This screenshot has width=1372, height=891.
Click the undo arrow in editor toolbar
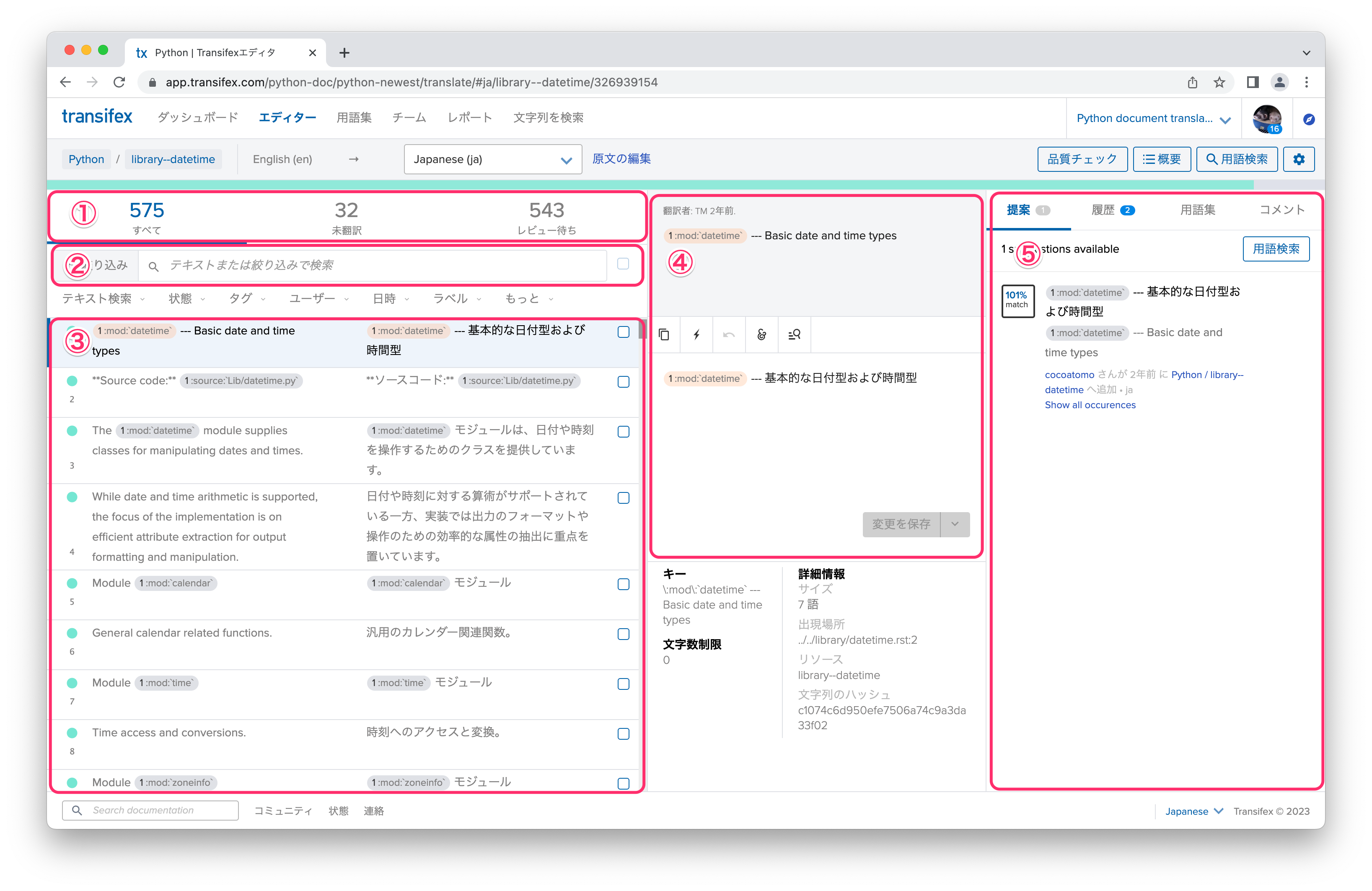click(x=729, y=334)
